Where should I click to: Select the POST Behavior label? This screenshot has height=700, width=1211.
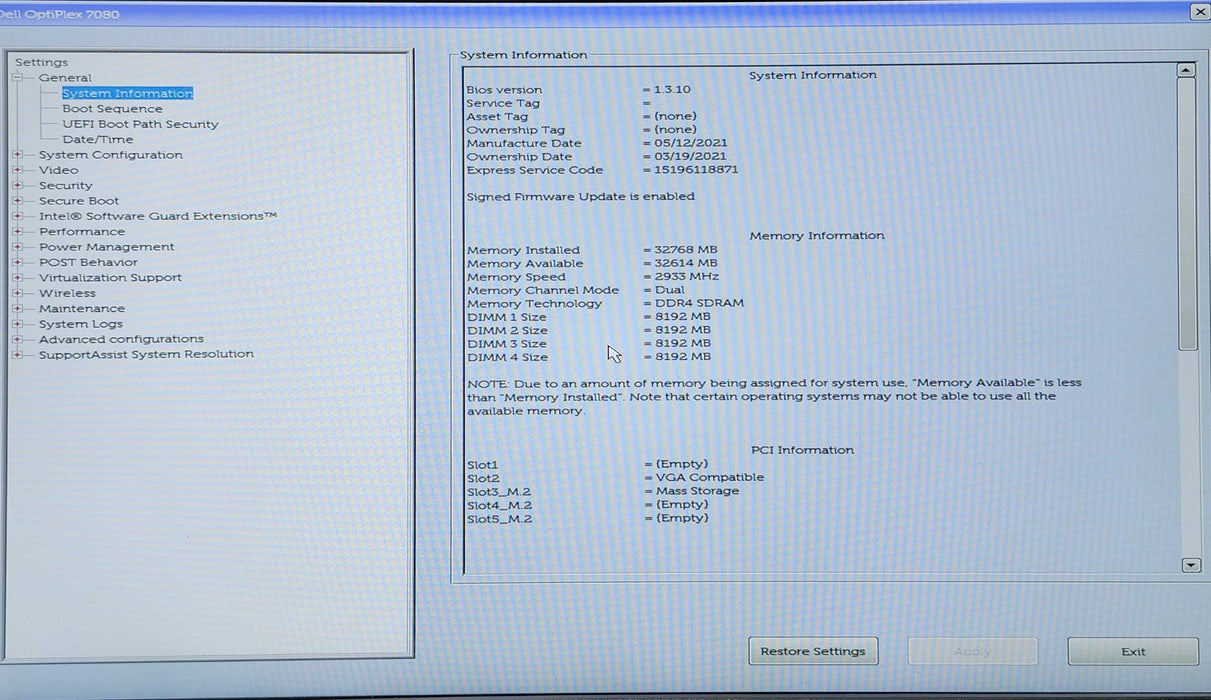89,262
